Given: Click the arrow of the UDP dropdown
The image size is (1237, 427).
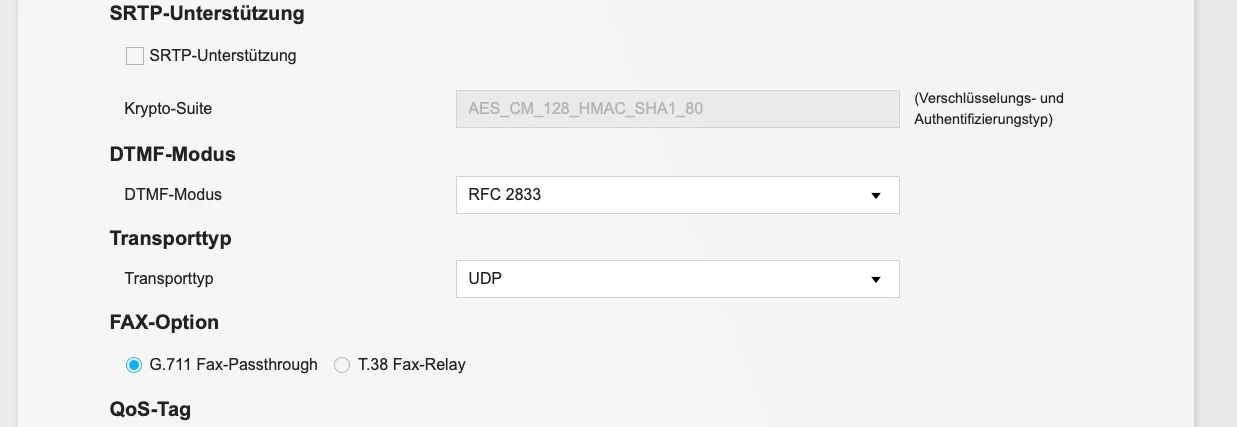Looking at the screenshot, I should [x=876, y=280].
